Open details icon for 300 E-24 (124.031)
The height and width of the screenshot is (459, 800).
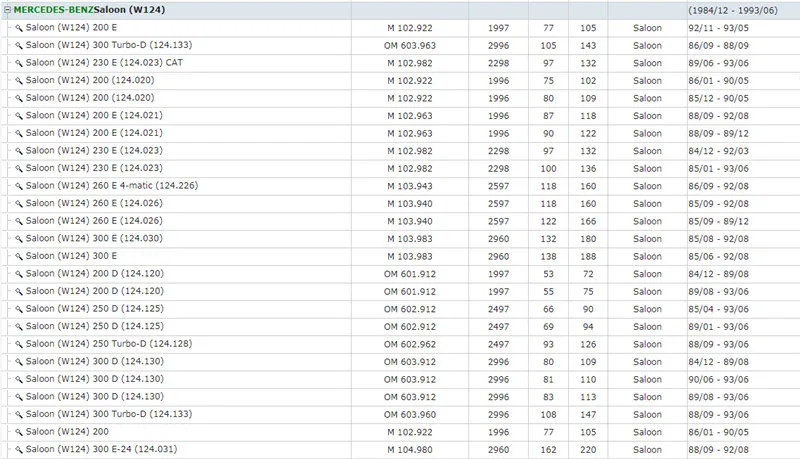[x=19, y=450]
